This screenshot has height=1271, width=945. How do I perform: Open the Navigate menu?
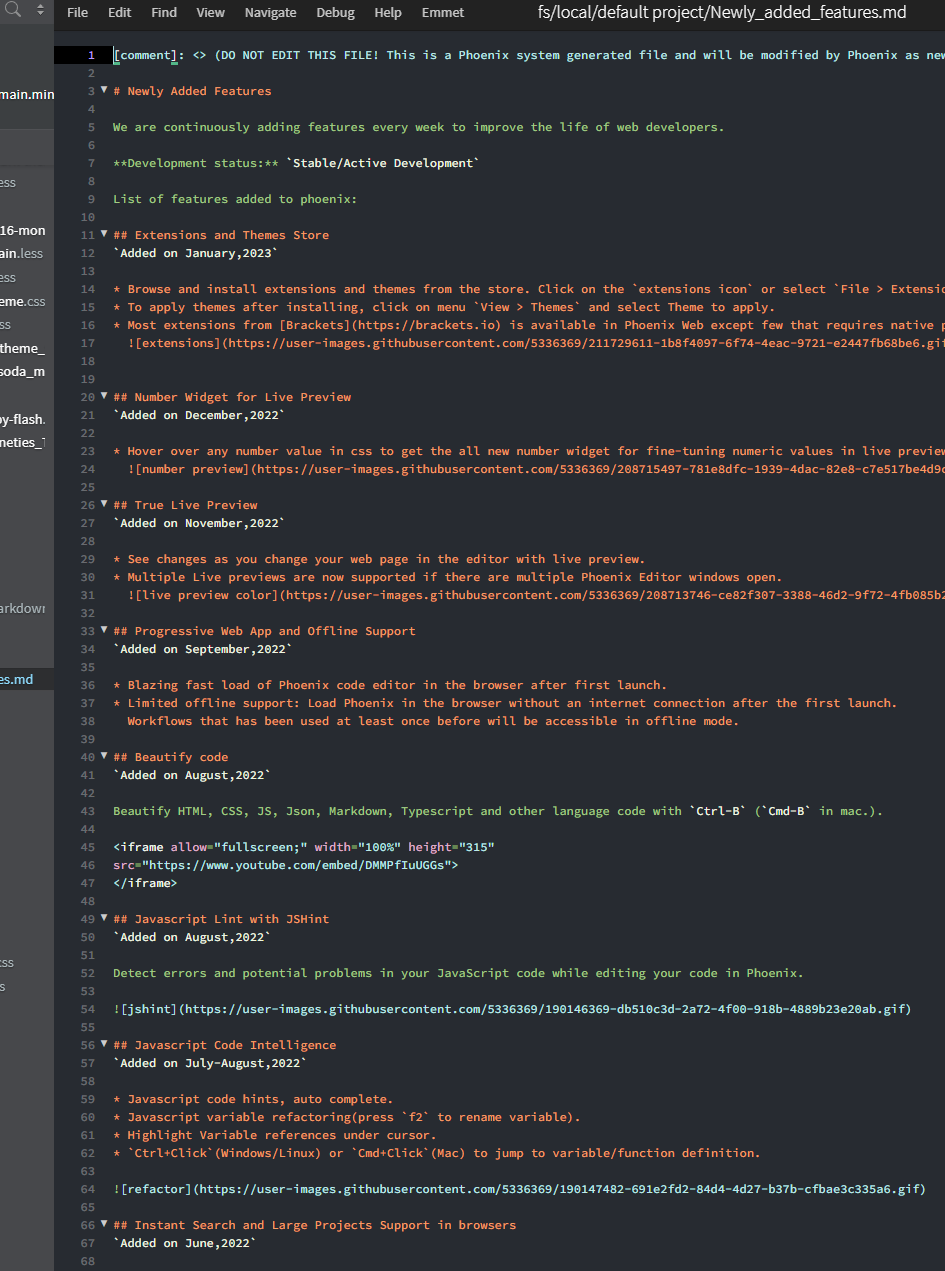pyautogui.click(x=270, y=13)
